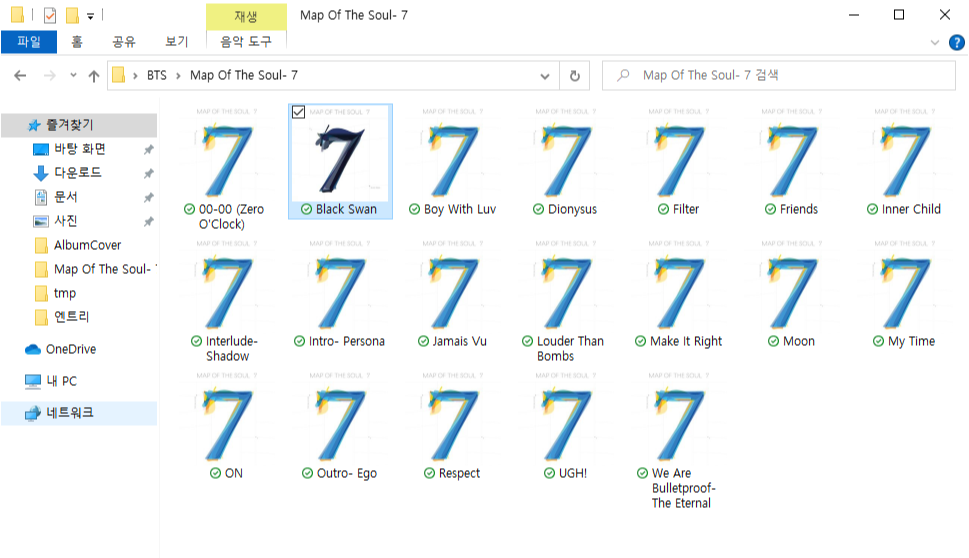Go forward with the forward arrow

[x=49, y=75]
